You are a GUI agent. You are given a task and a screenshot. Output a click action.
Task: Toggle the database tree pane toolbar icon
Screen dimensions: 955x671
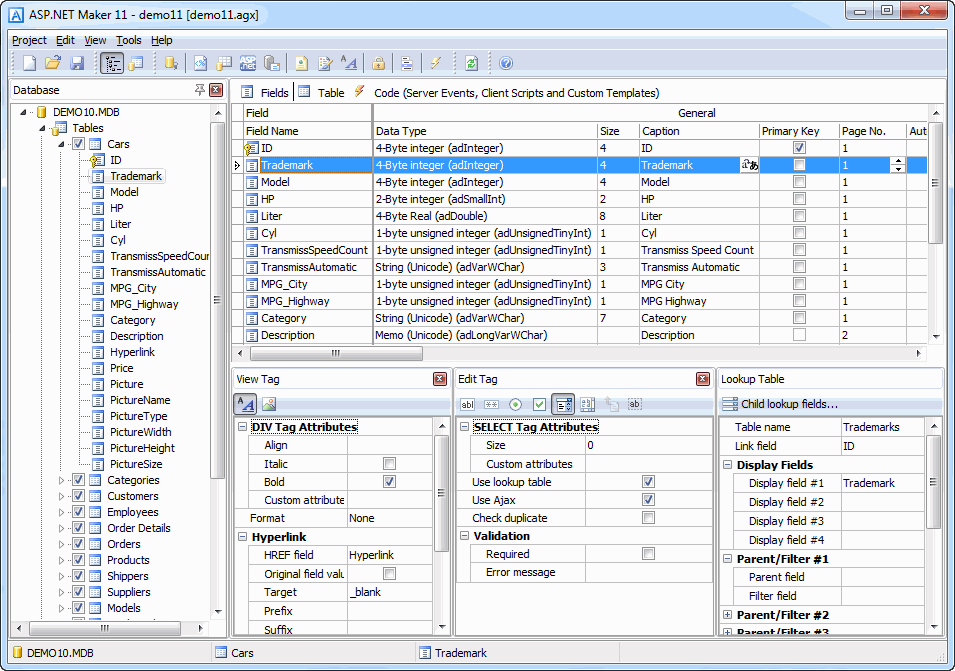tap(112, 63)
